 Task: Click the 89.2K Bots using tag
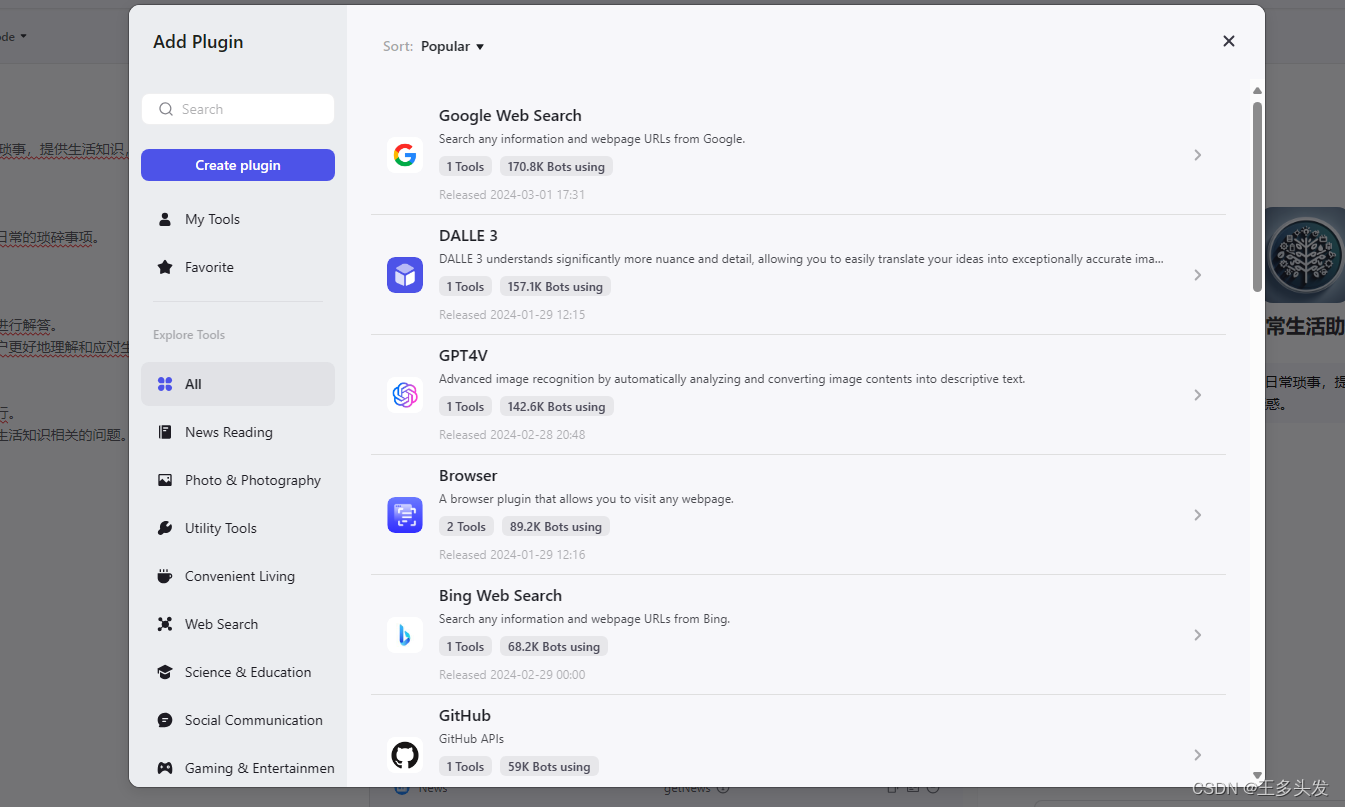point(556,527)
